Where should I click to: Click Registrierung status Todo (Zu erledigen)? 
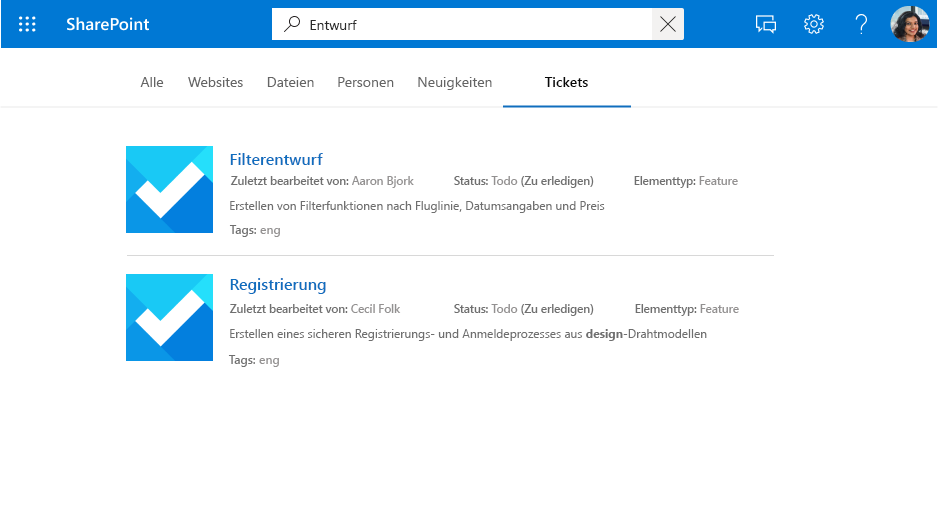tap(523, 309)
